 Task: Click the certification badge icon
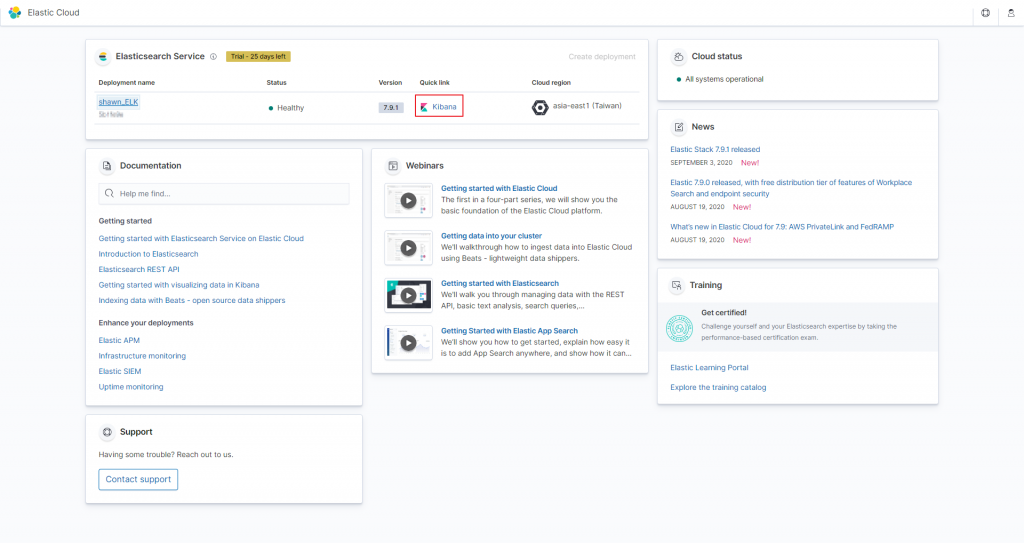679,328
